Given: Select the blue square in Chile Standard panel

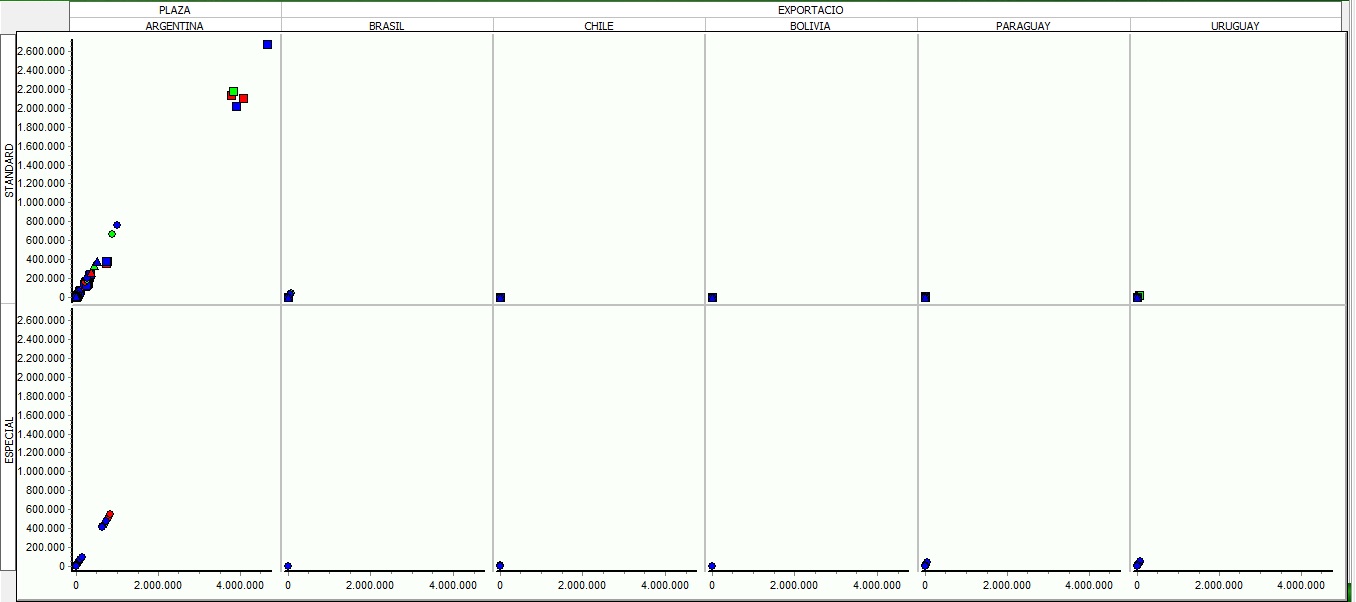Looking at the screenshot, I should tap(500, 297).
